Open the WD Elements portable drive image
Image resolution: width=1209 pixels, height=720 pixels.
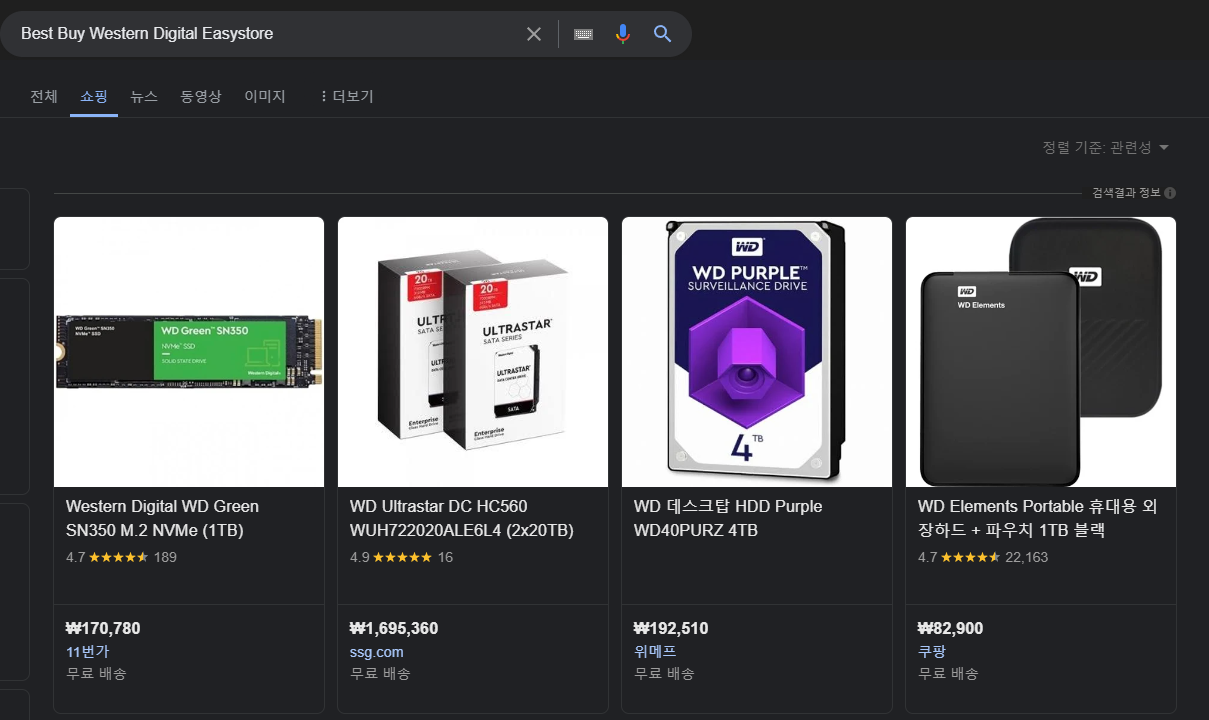coord(1041,352)
